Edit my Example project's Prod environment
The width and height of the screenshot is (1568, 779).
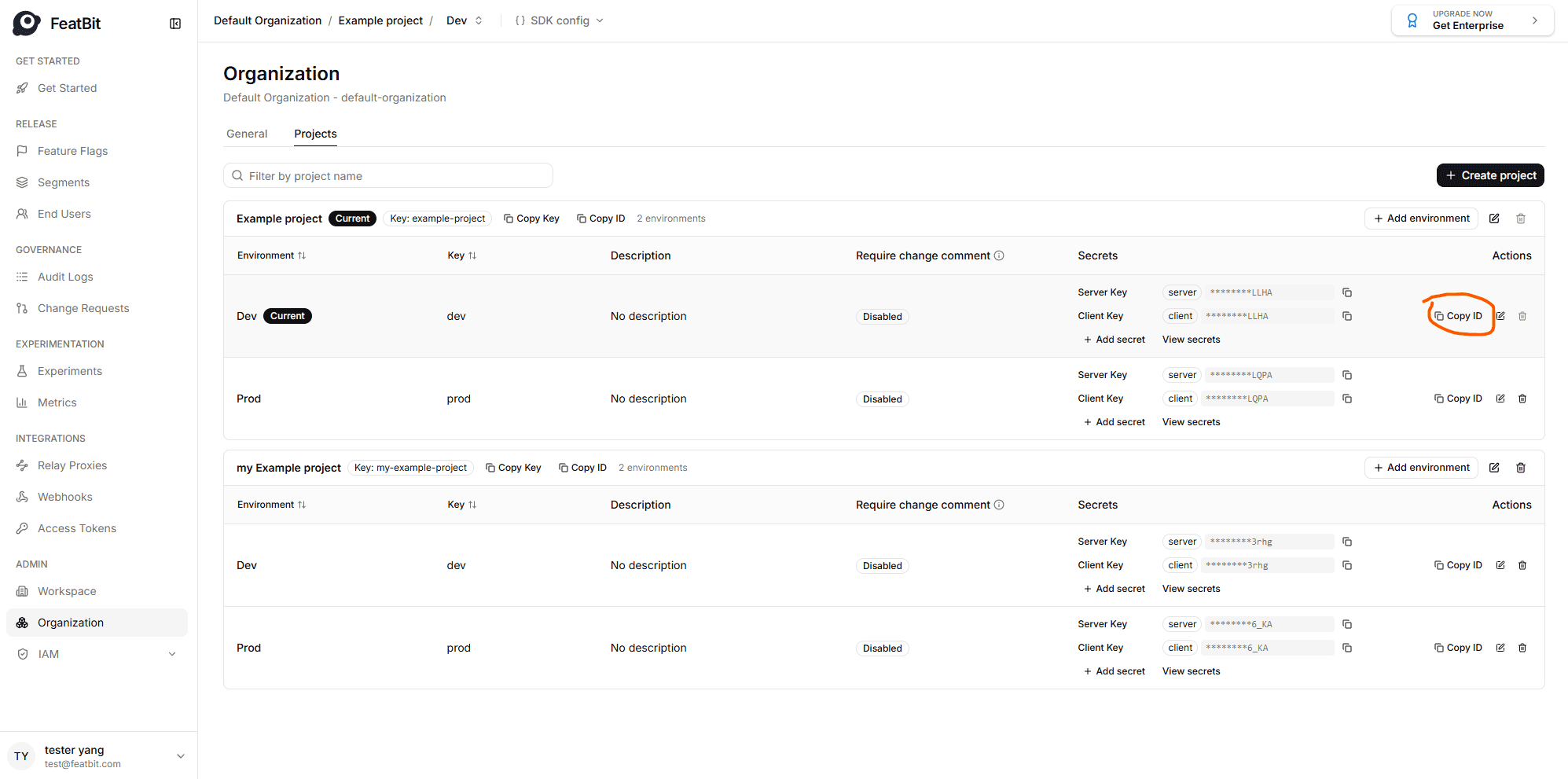[x=1500, y=648]
